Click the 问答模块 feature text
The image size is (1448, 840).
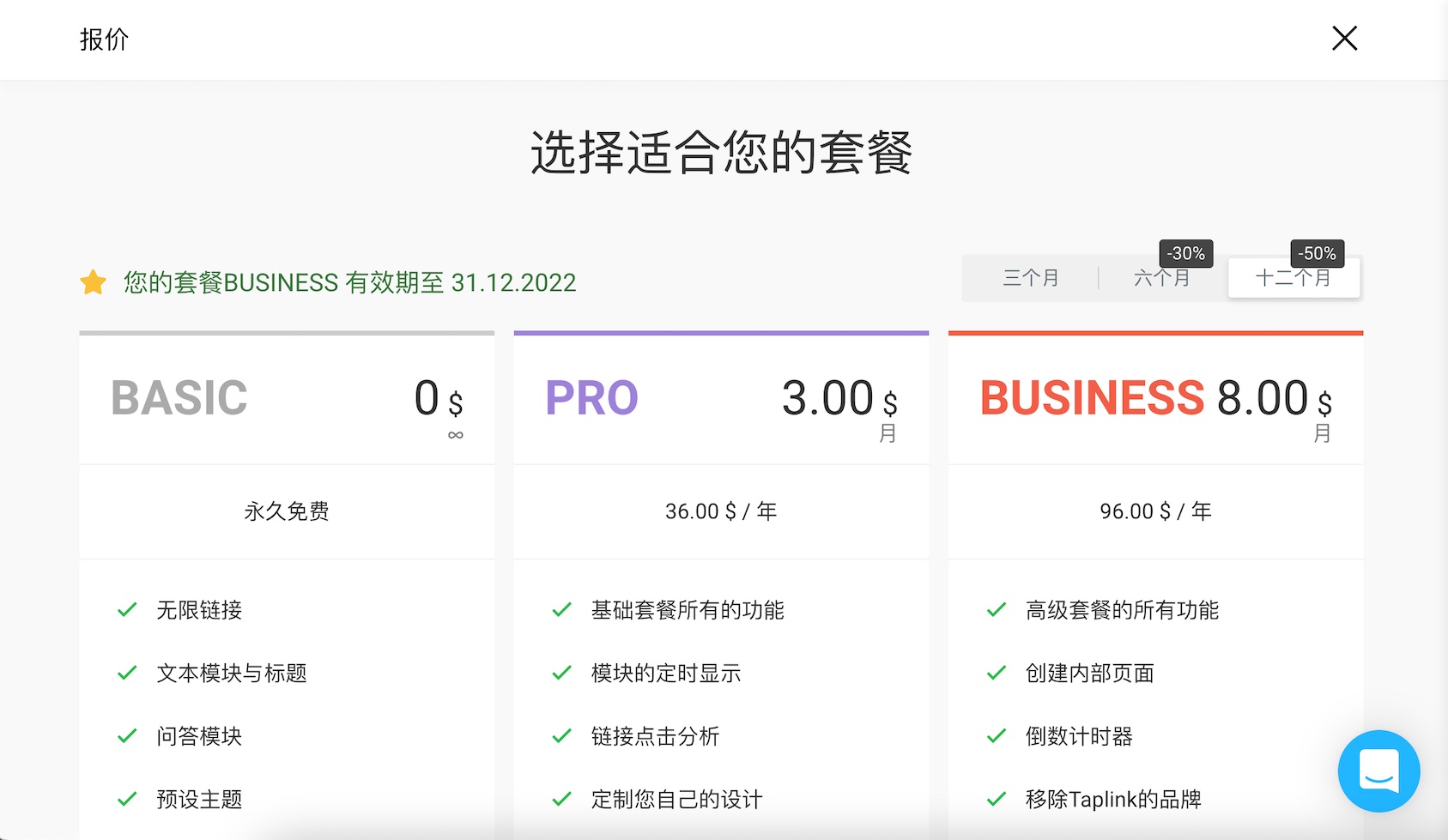(199, 736)
